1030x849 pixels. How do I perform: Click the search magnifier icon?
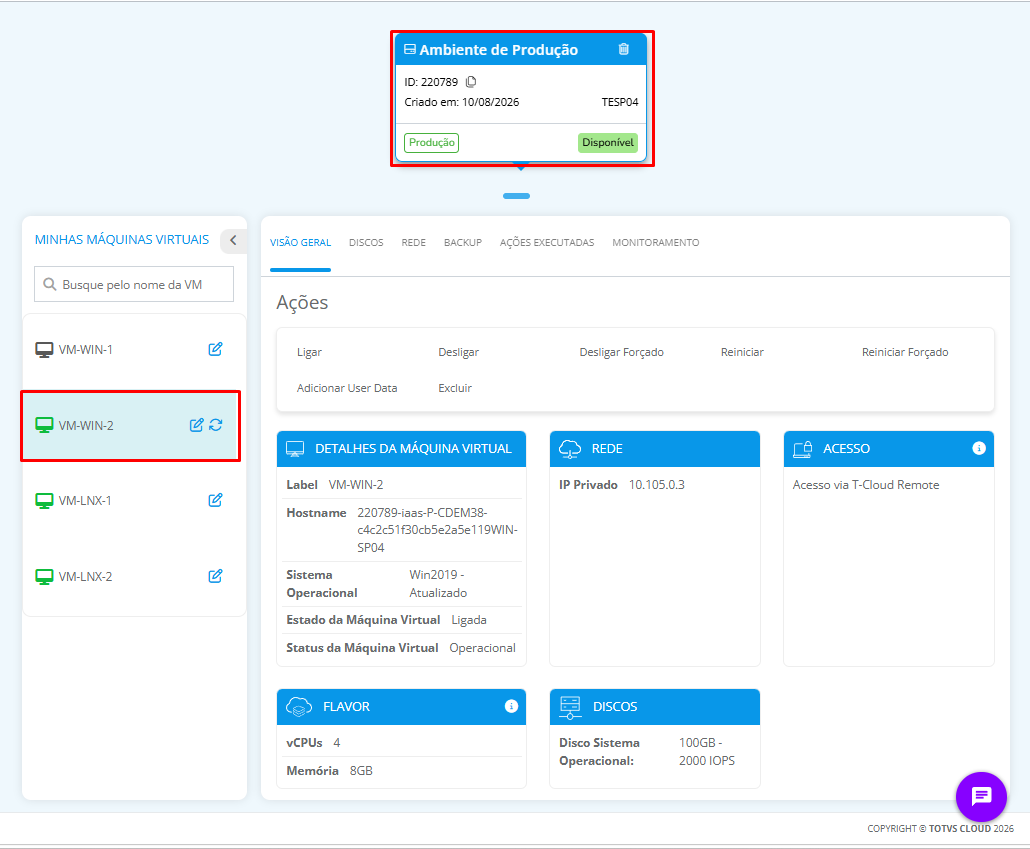coord(49,285)
